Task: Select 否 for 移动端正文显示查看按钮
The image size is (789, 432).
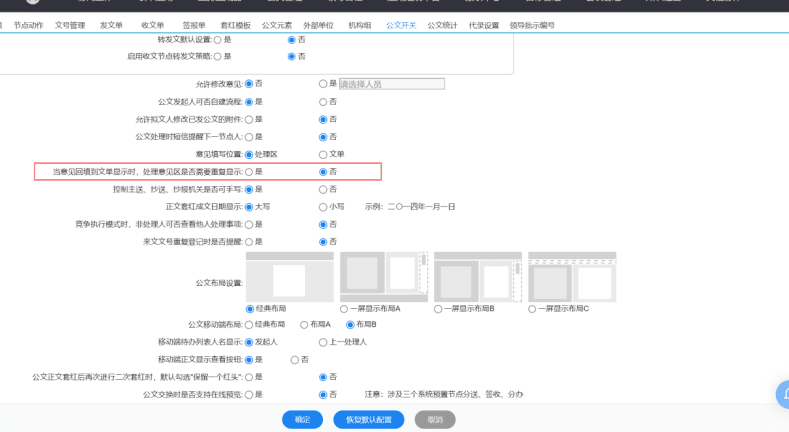Action: tap(295, 360)
